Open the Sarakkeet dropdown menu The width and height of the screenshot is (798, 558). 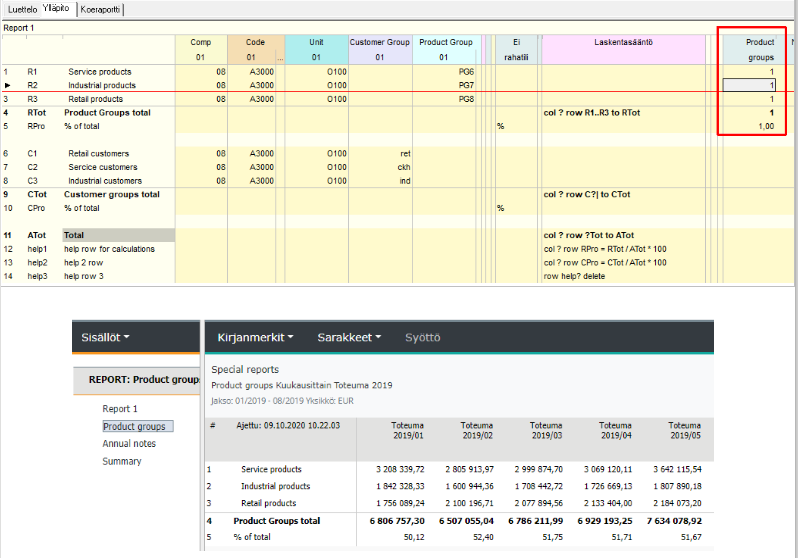pos(349,338)
